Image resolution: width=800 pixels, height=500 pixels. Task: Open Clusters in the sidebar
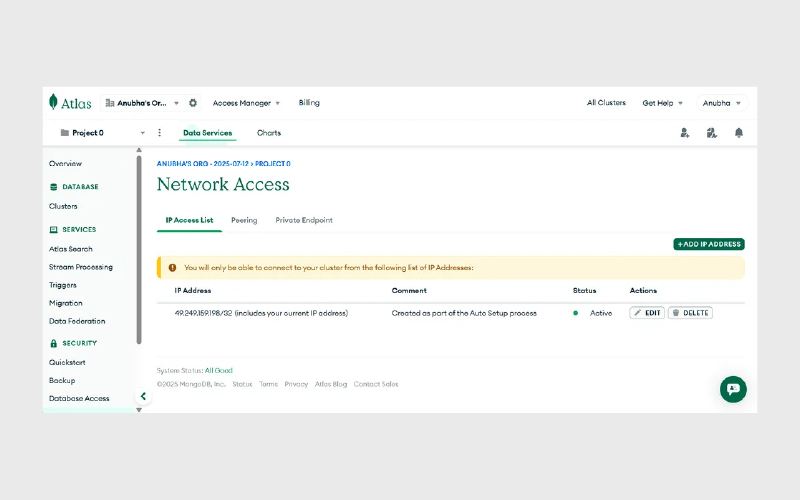pos(63,207)
